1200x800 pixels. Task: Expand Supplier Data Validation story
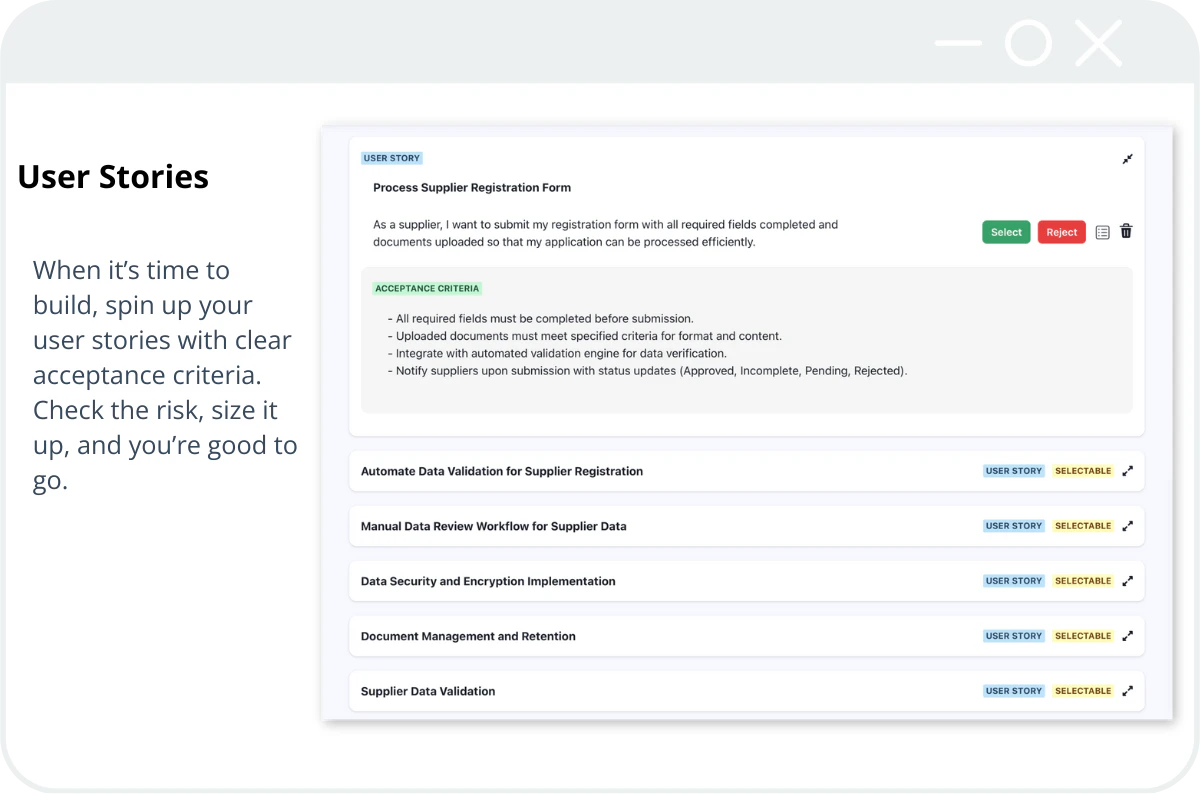[x=1127, y=691]
